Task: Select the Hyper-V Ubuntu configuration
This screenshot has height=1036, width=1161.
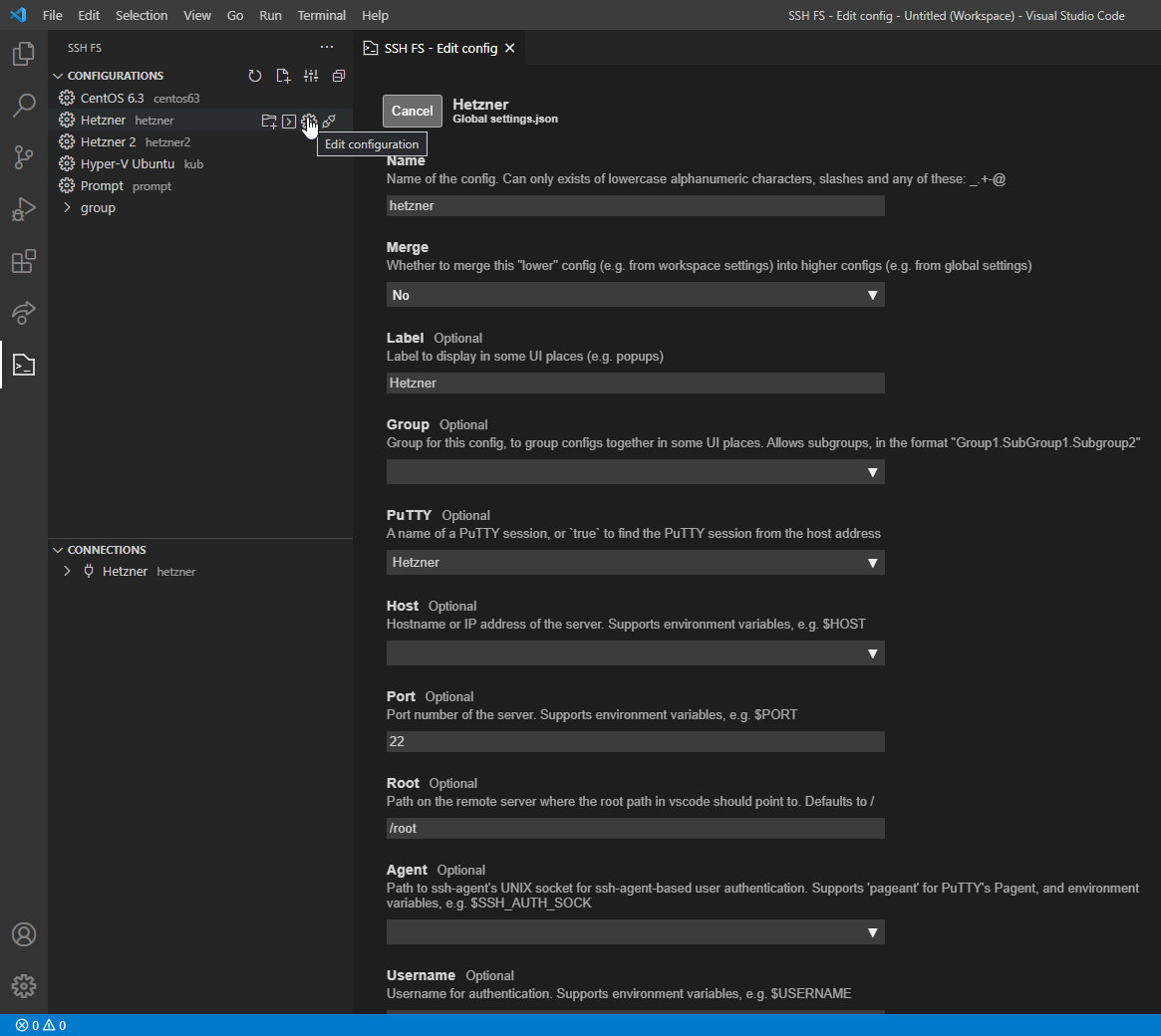Action: tap(200, 163)
